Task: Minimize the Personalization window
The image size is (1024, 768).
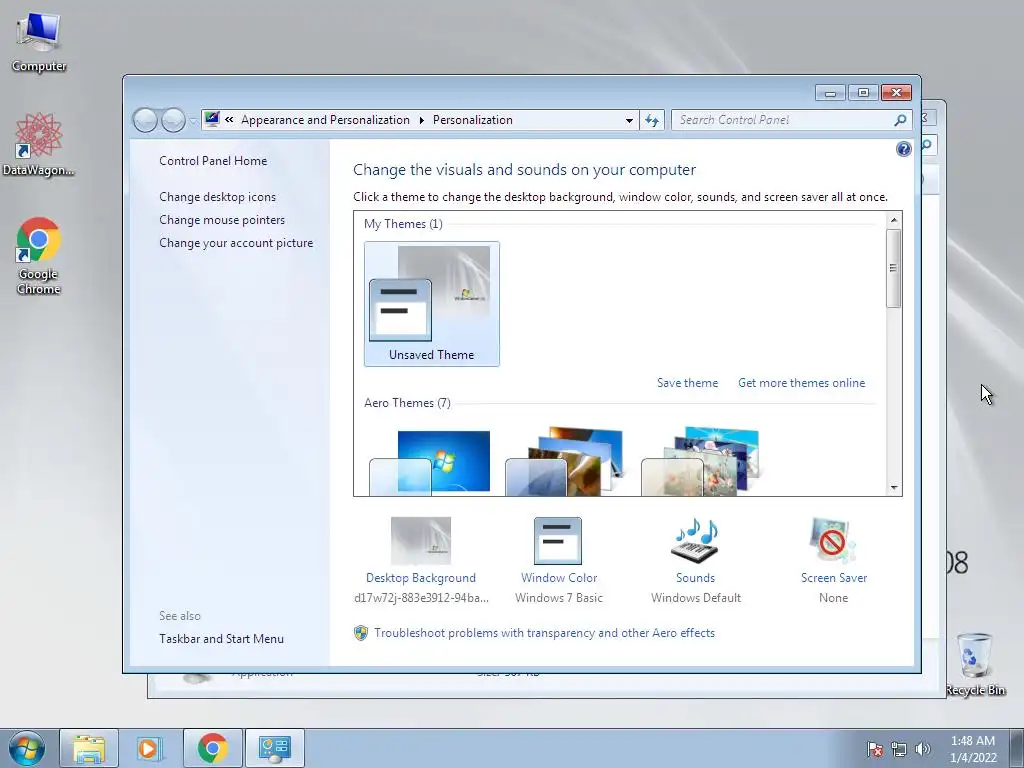Action: [830, 93]
